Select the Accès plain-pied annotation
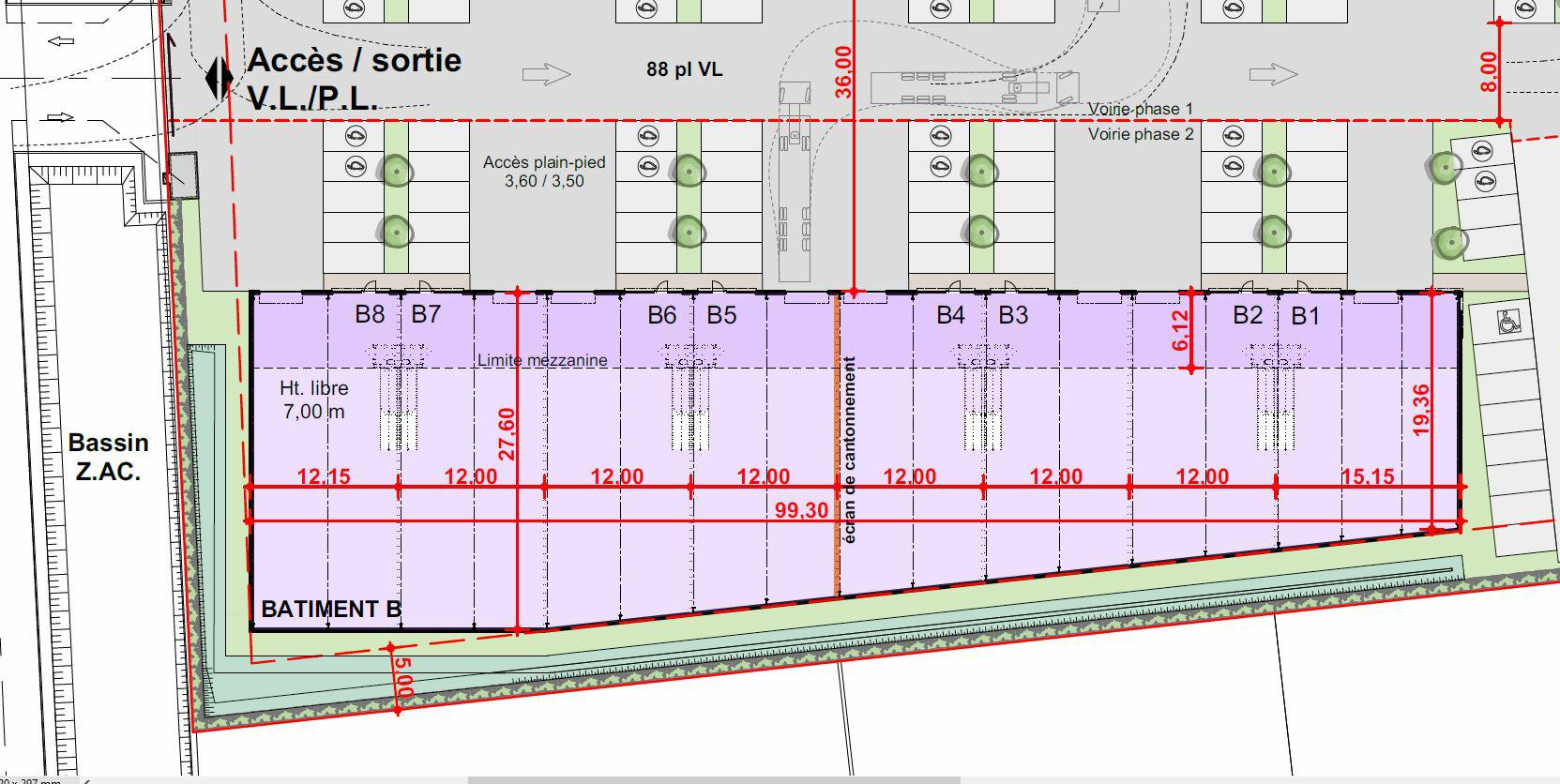Viewport: 1560px width, 784px height. [544, 172]
